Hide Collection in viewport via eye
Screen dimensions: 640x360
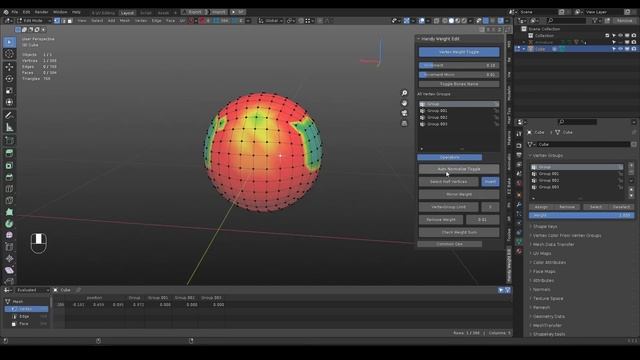point(620,36)
